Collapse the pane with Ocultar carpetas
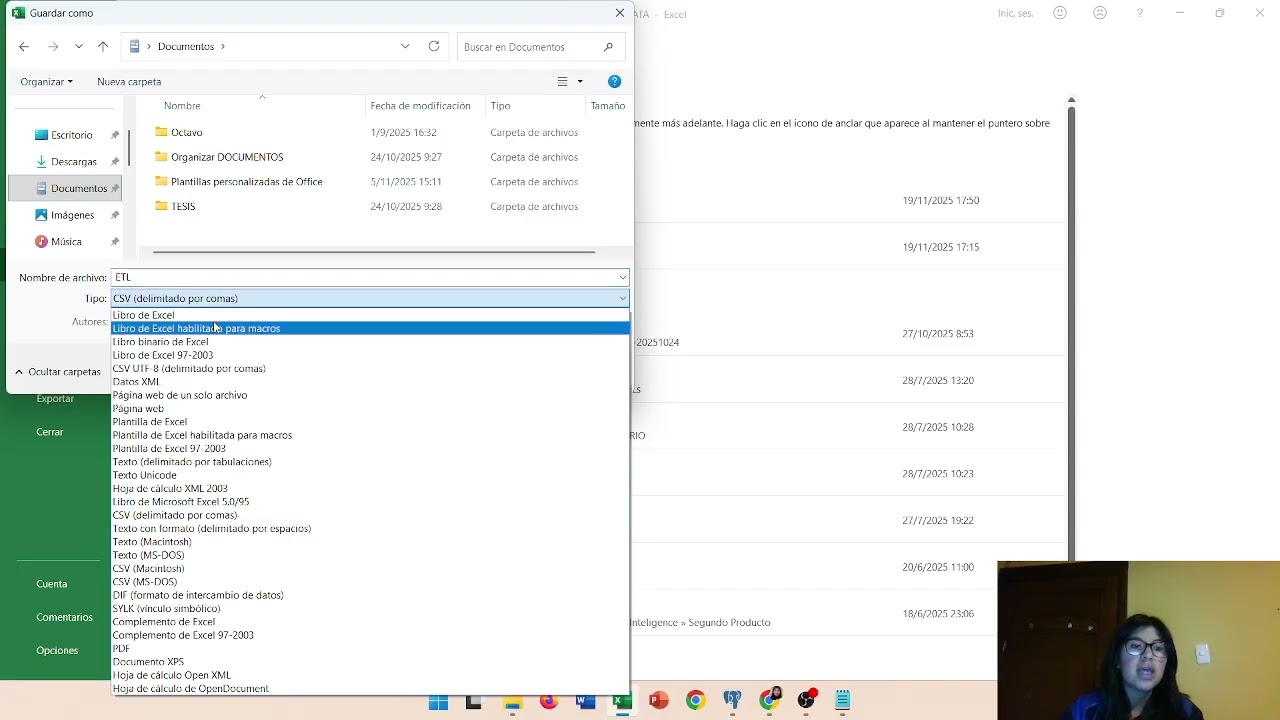1280x720 pixels. pyautogui.click(x=57, y=372)
